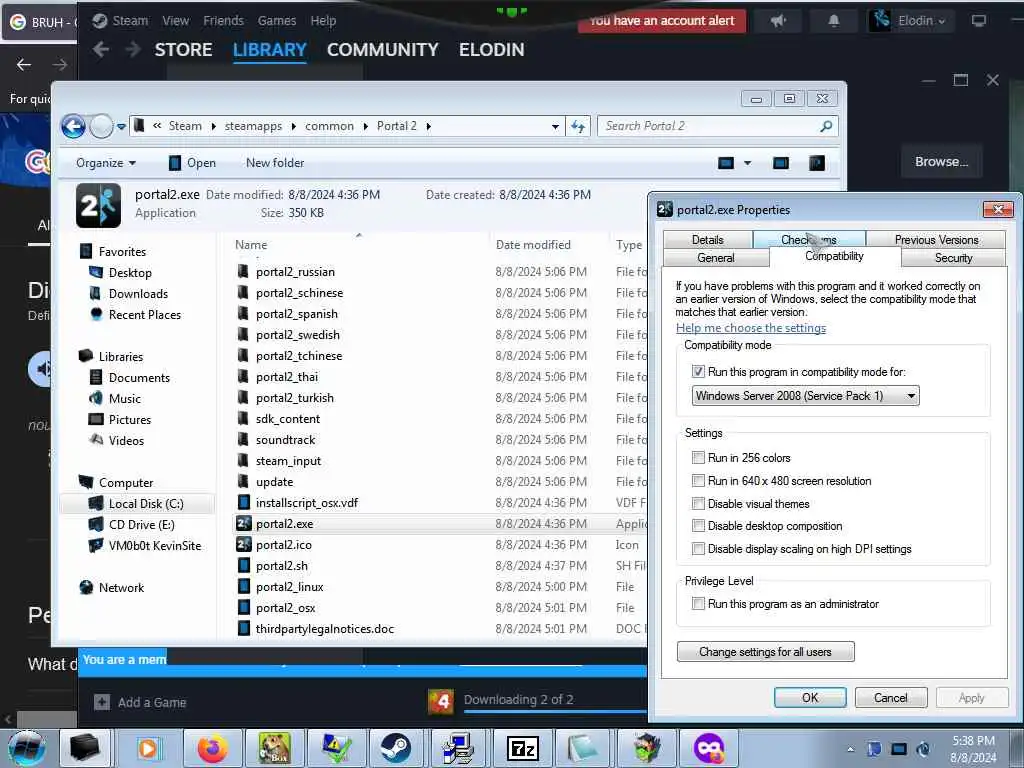Click Steam big picture monitor icon
The image size is (1024, 768).
(978, 21)
